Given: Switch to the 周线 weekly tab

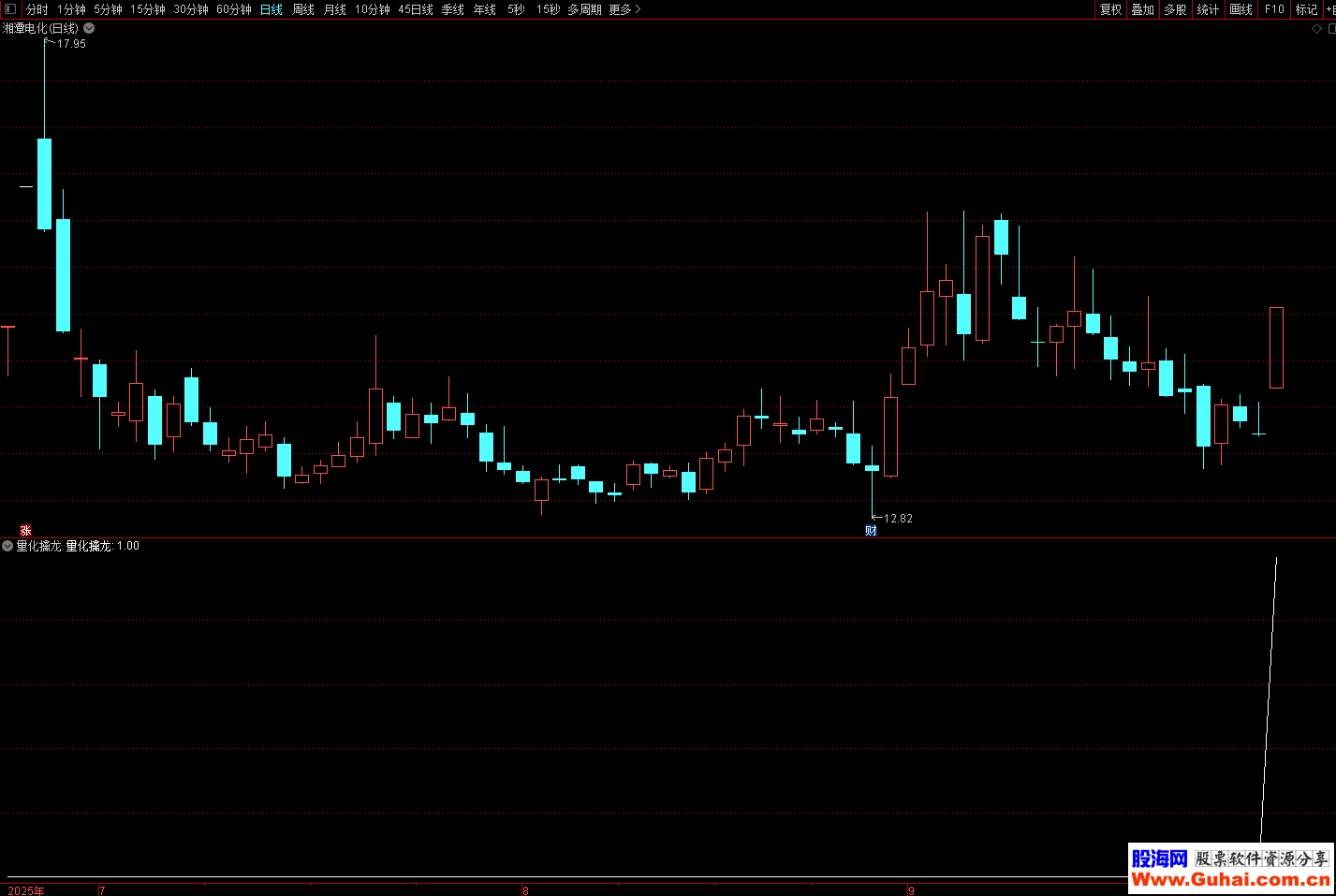Looking at the screenshot, I should [x=303, y=9].
